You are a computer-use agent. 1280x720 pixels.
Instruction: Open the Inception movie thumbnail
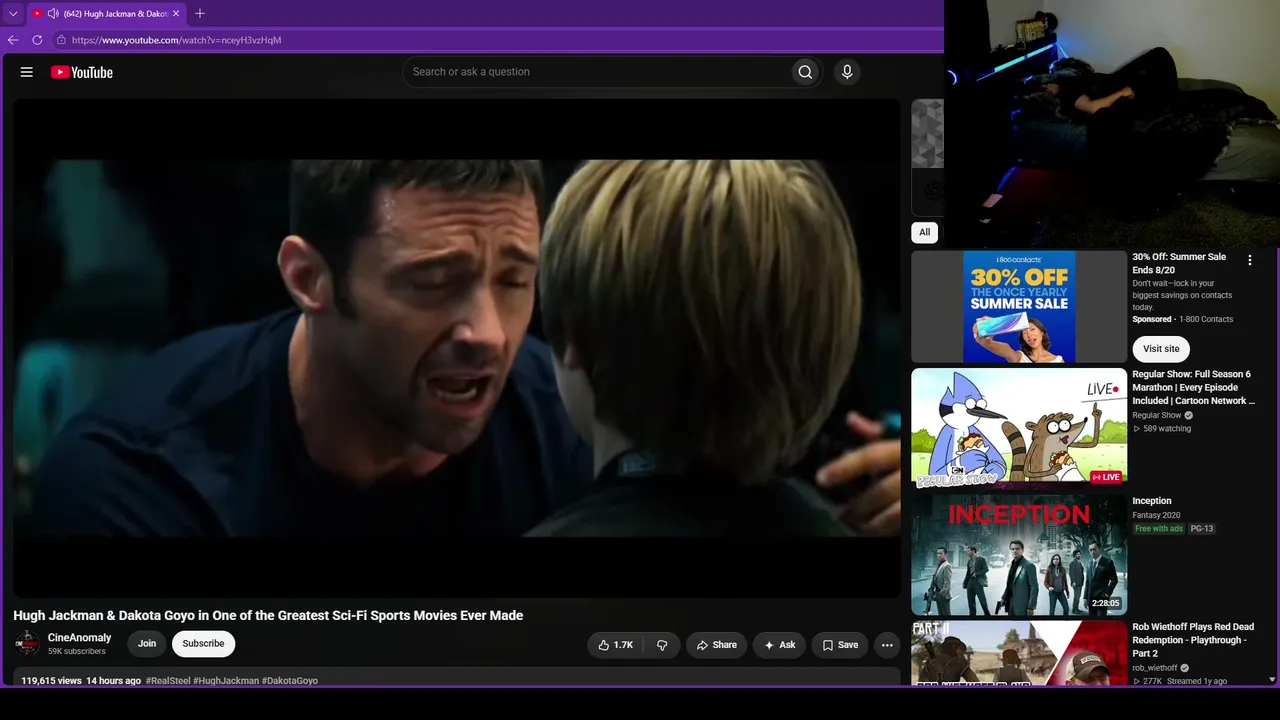tap(1019, 554)
